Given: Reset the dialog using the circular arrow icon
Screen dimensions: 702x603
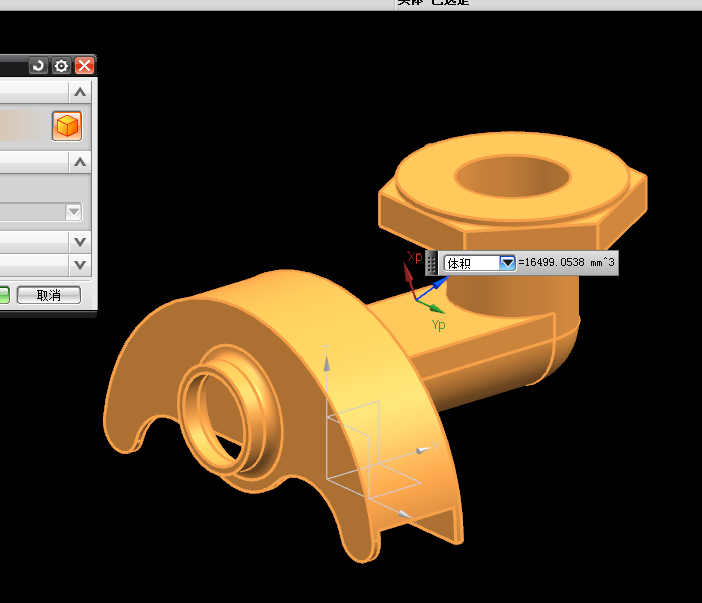Looking at the screenshot, I should 38,66.
